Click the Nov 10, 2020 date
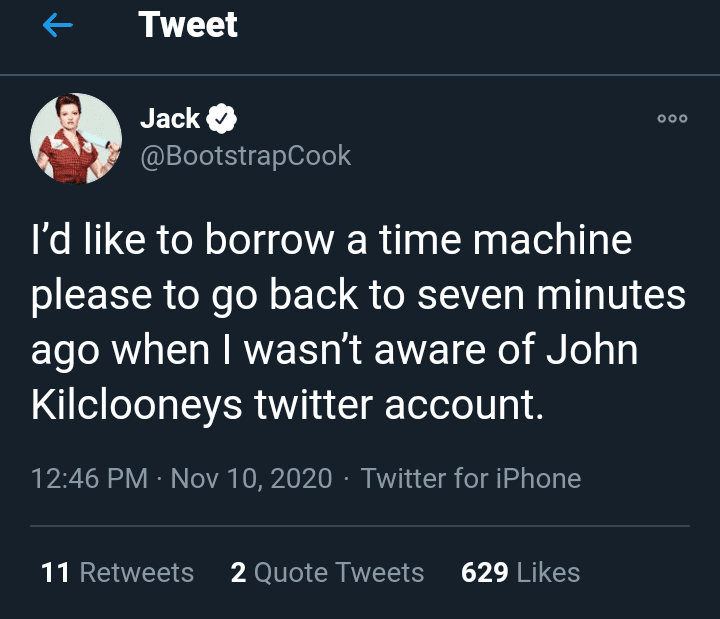The height and width of the screenshot is (619, 720). coord(252,478)
